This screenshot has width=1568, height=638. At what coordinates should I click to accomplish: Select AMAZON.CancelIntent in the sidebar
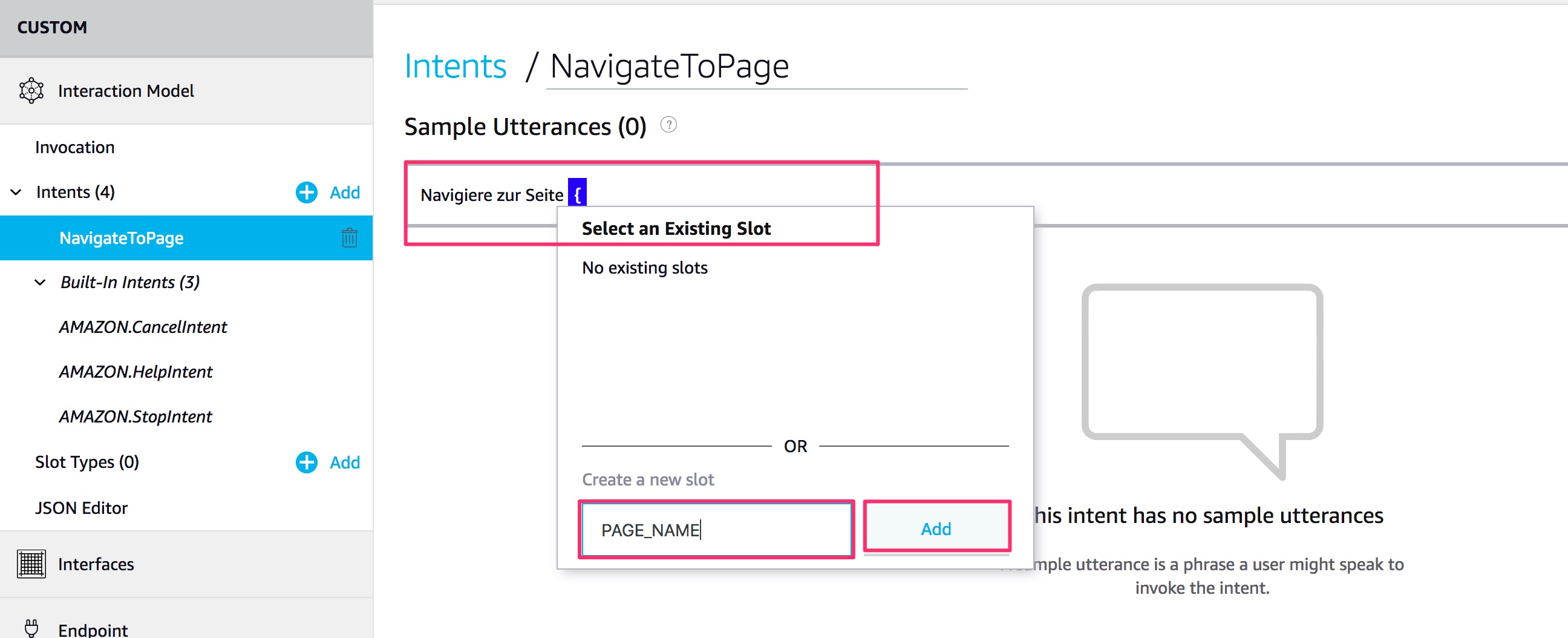click(x=143, y=327)
